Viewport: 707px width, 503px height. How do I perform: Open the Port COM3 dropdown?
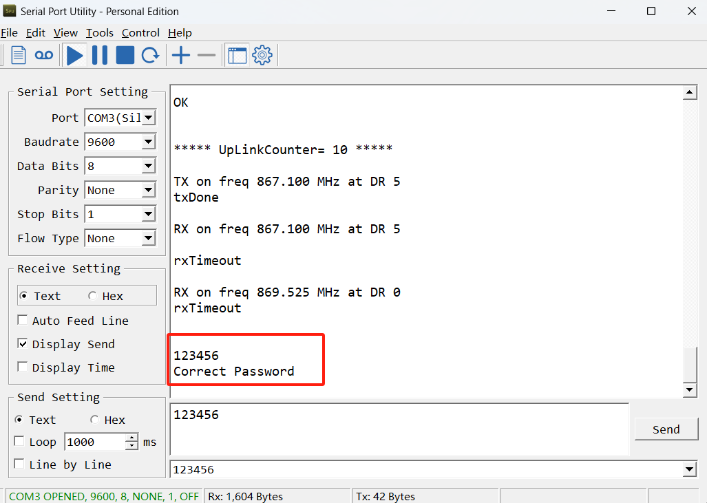coord(148,118)
